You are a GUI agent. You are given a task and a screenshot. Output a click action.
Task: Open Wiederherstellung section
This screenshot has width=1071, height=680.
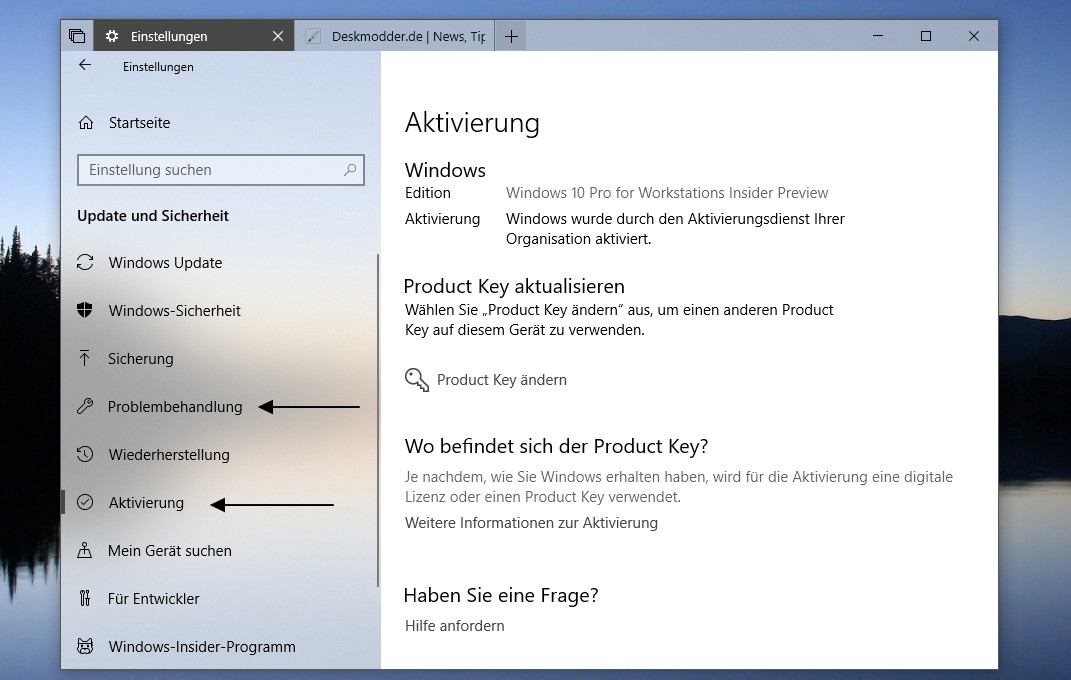click(169, 455)
